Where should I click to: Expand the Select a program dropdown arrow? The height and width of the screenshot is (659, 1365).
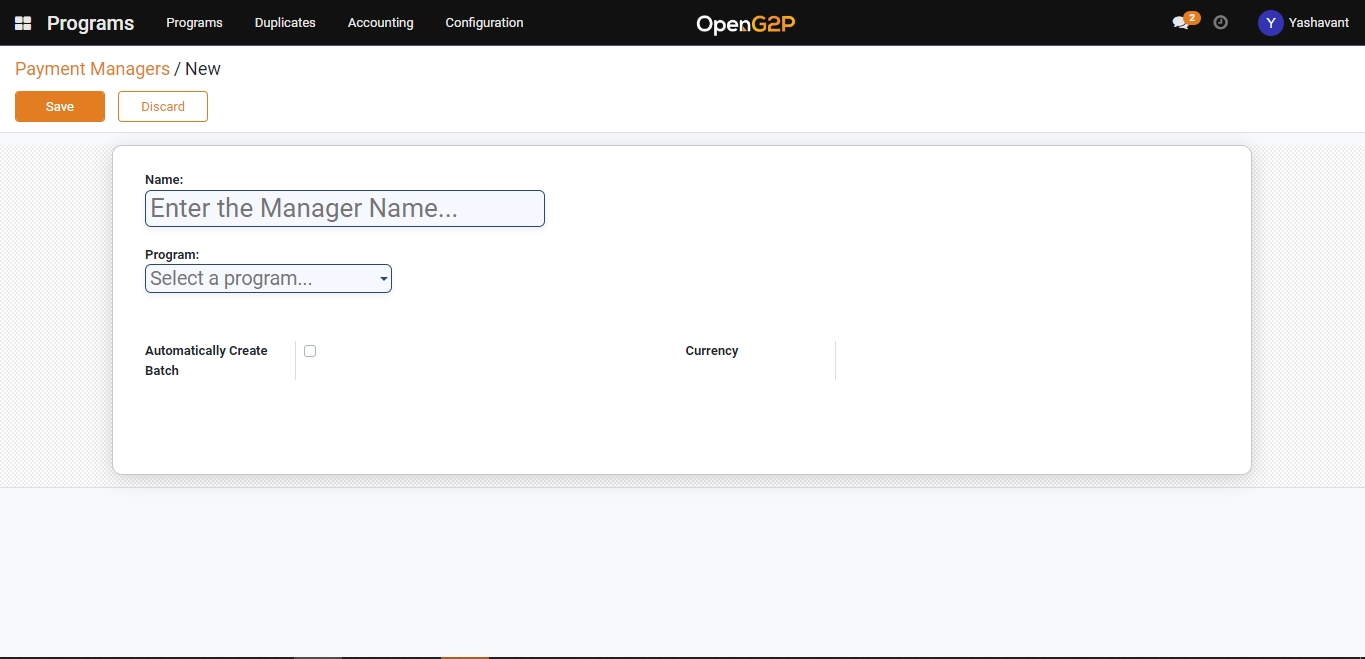(x=383, y=279)
